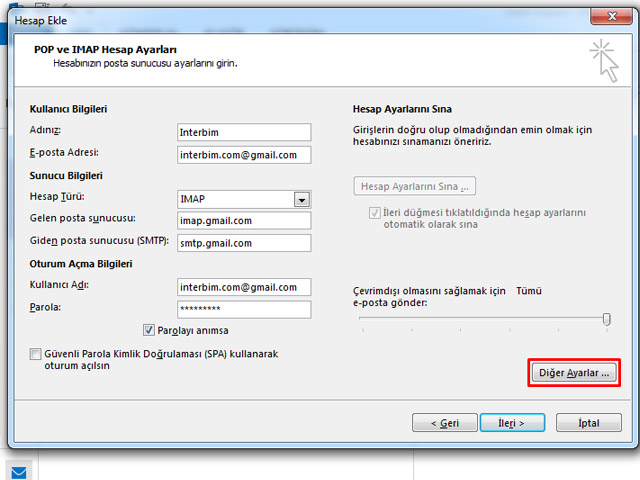Click the Kullanıcı Adı text box
Screen dimensions: 640x480
click(x=244, y=287)
